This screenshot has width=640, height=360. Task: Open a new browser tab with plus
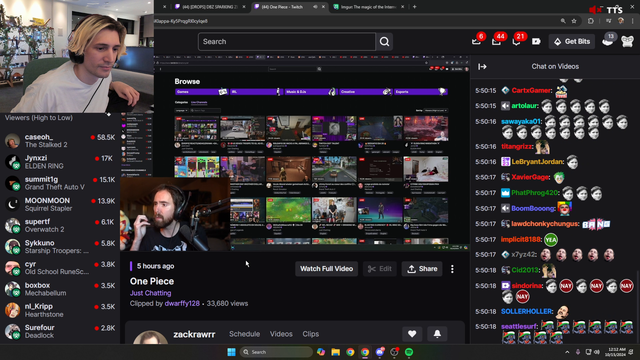(x=415, y=7)
